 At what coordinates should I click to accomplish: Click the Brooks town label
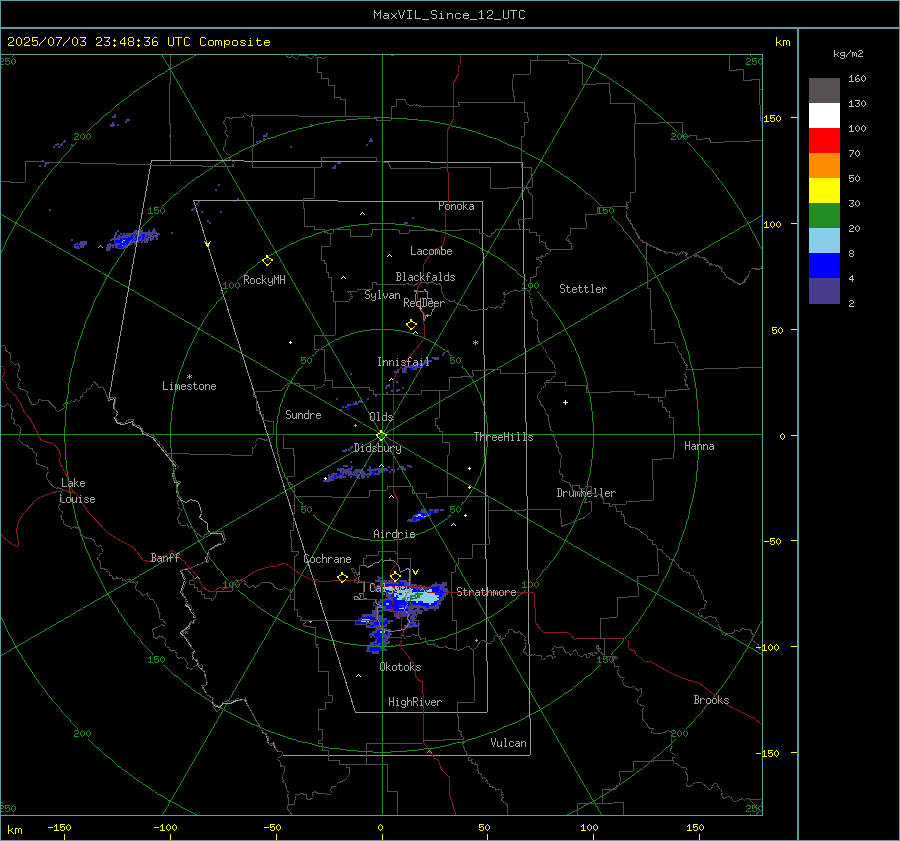pyautogui.click(x=711, y=700)
